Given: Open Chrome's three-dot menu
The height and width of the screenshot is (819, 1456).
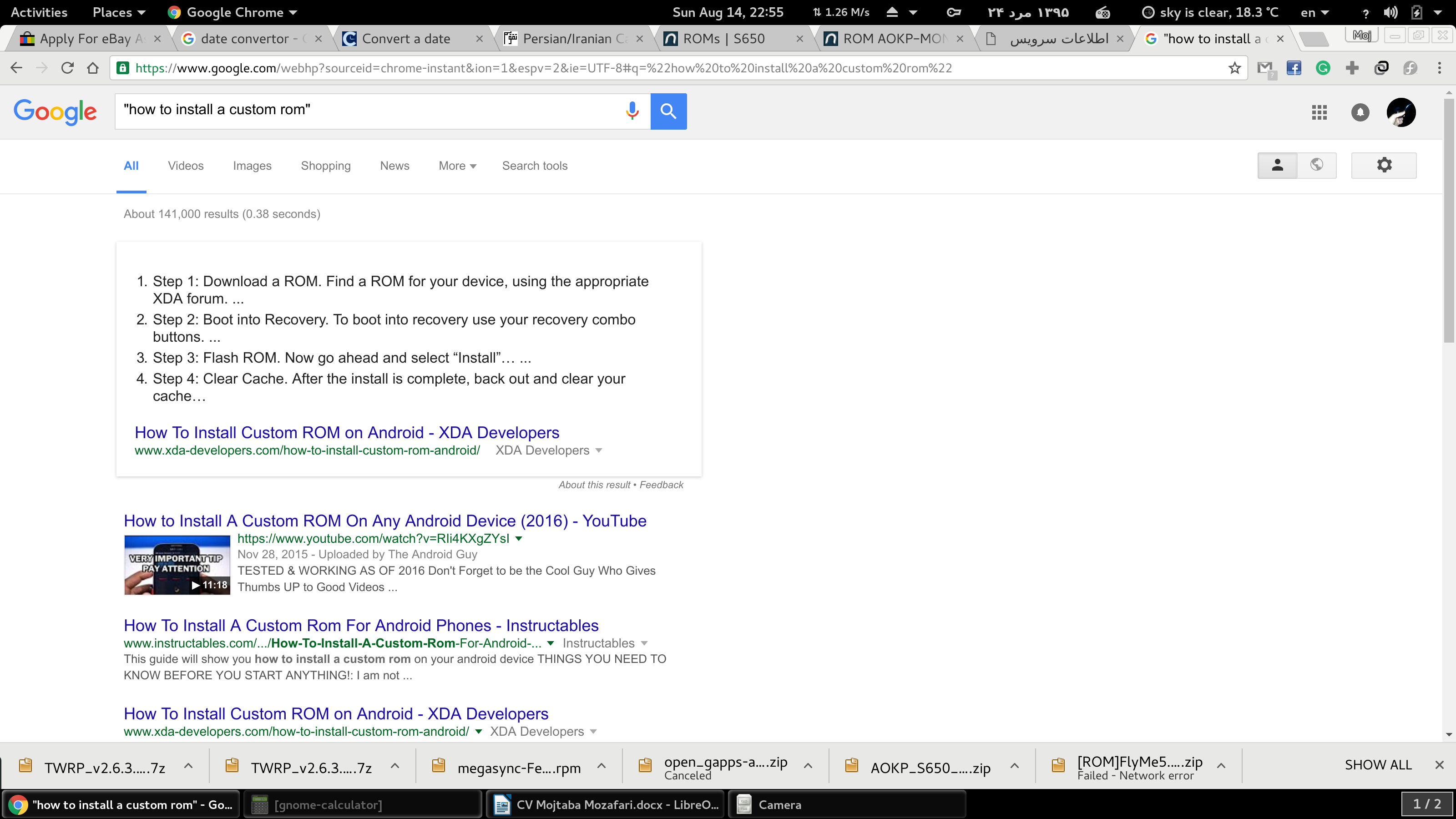Looking at the screenshot, I should pyautogui.click(x=1439, y=68).
